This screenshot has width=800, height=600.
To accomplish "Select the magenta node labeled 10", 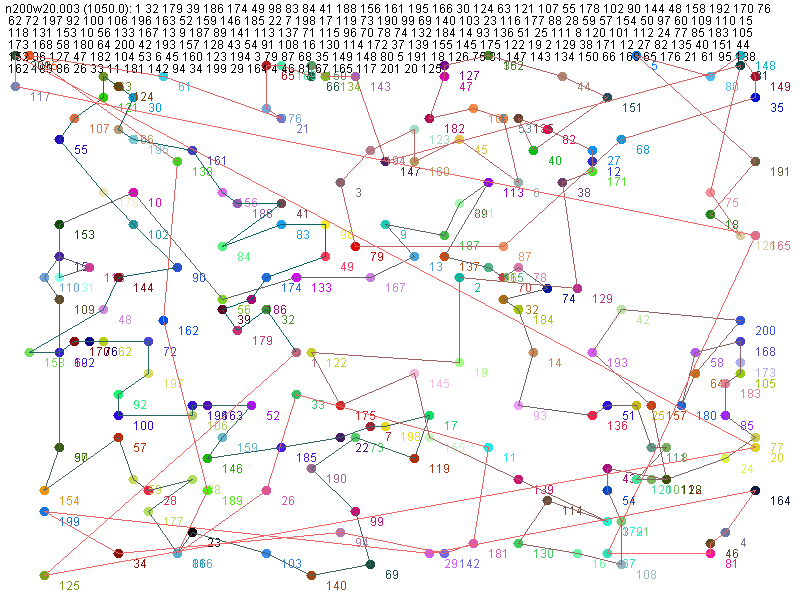I will pos(133,192).
